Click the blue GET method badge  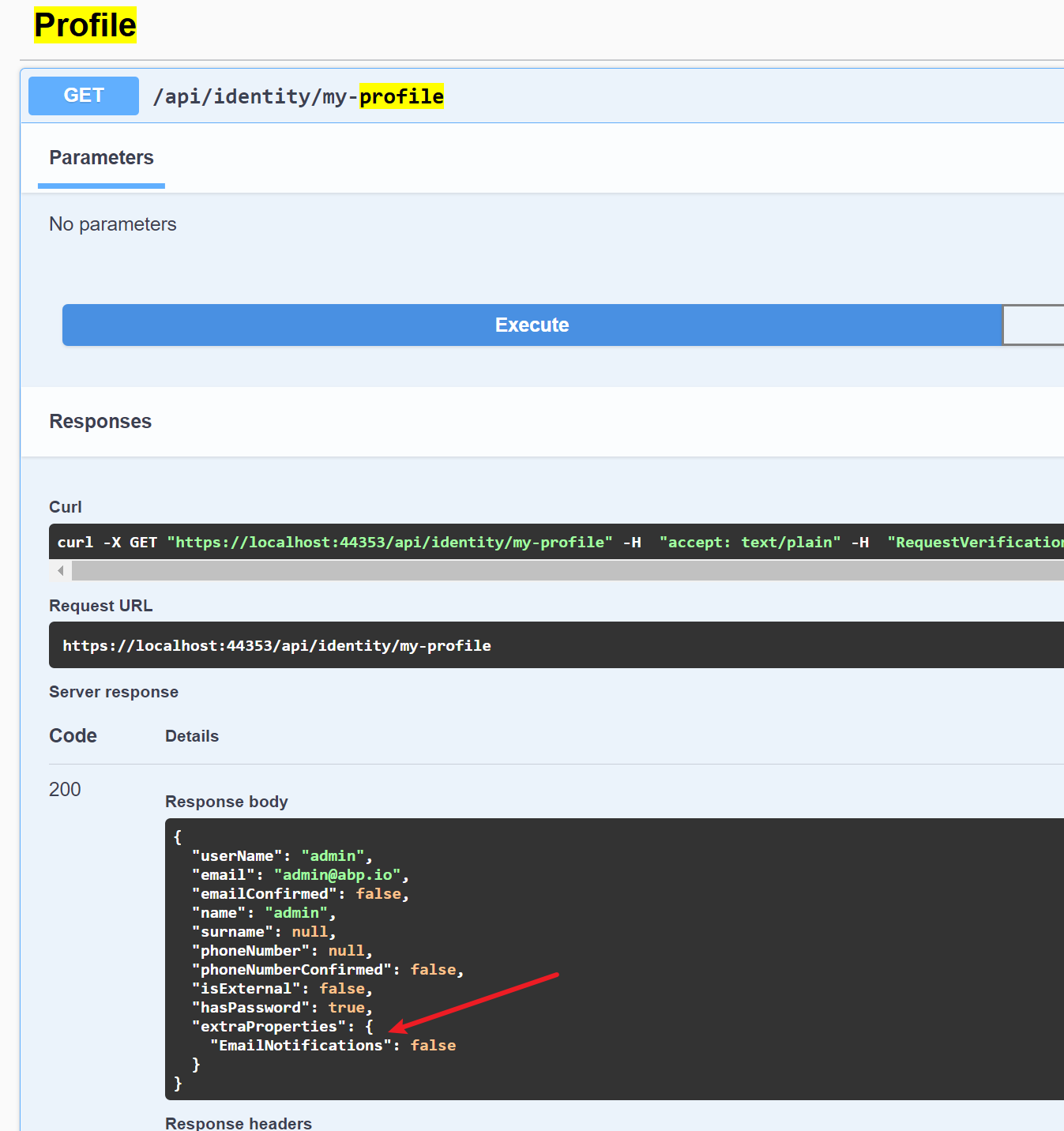(84, 96)
